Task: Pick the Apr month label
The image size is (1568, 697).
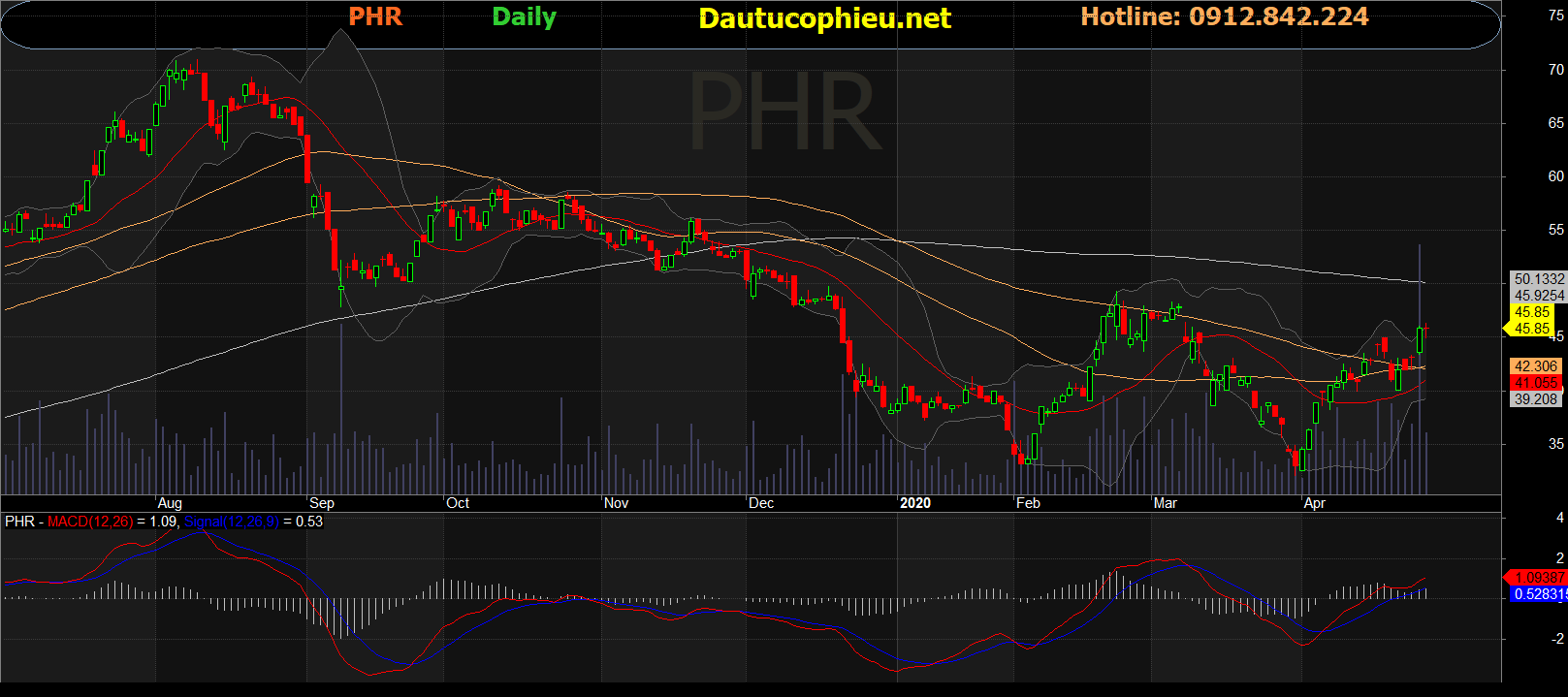Action: tap(1315, 503)
